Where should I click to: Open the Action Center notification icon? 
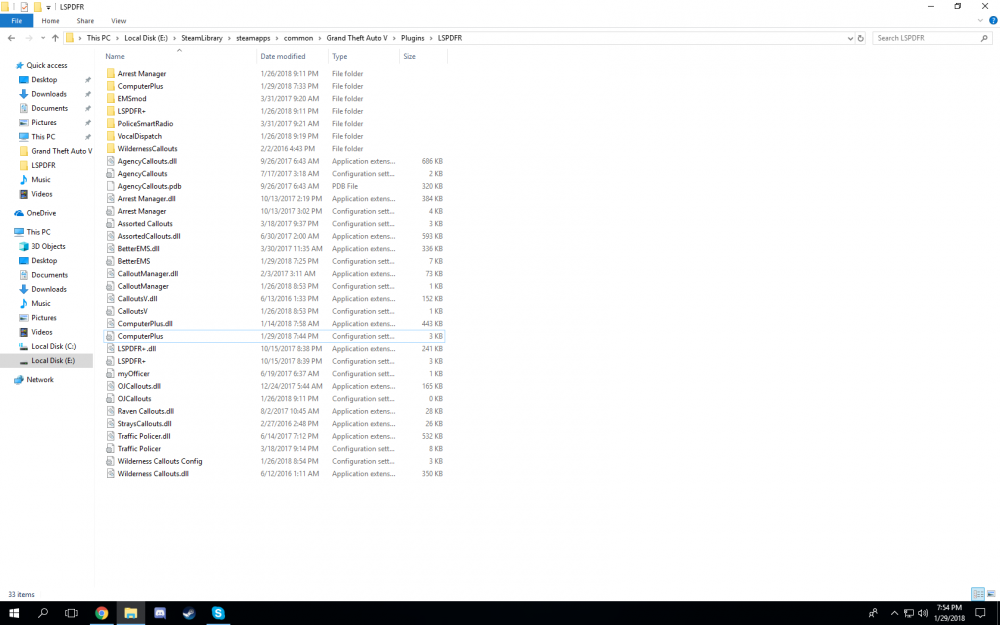[980, 613]
